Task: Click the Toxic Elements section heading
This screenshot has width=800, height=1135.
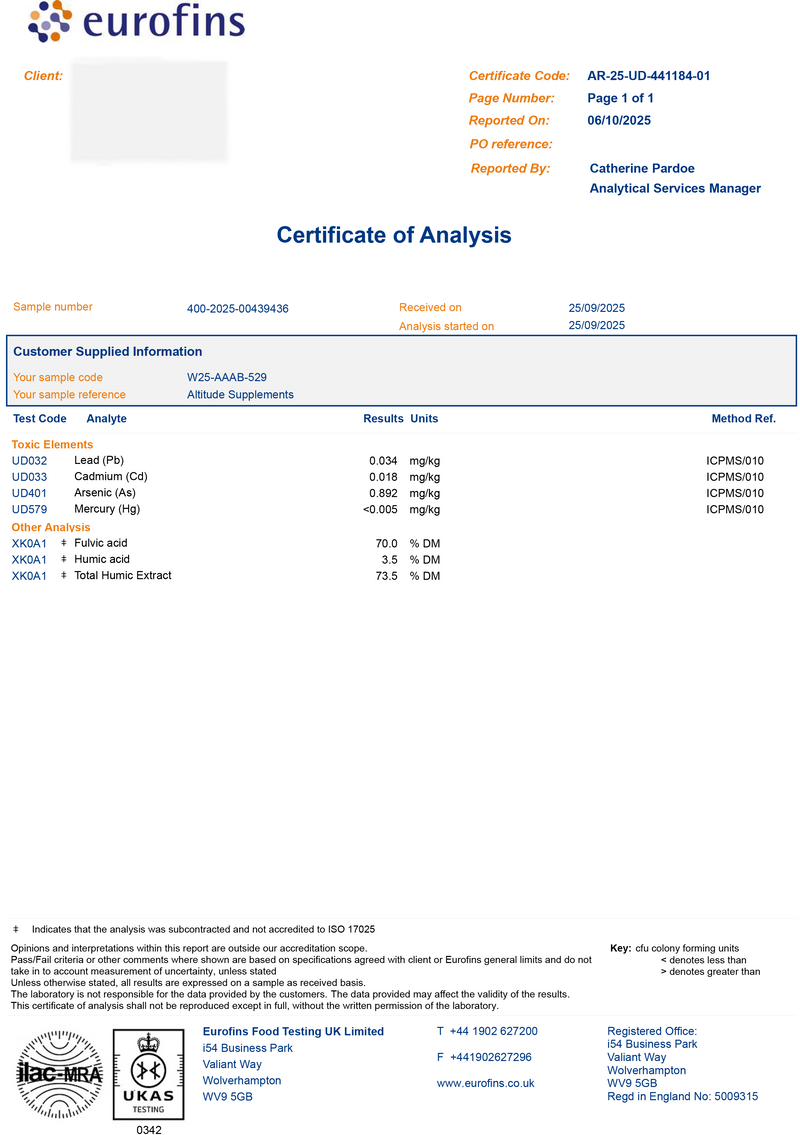Action: (x=52, y=444)
